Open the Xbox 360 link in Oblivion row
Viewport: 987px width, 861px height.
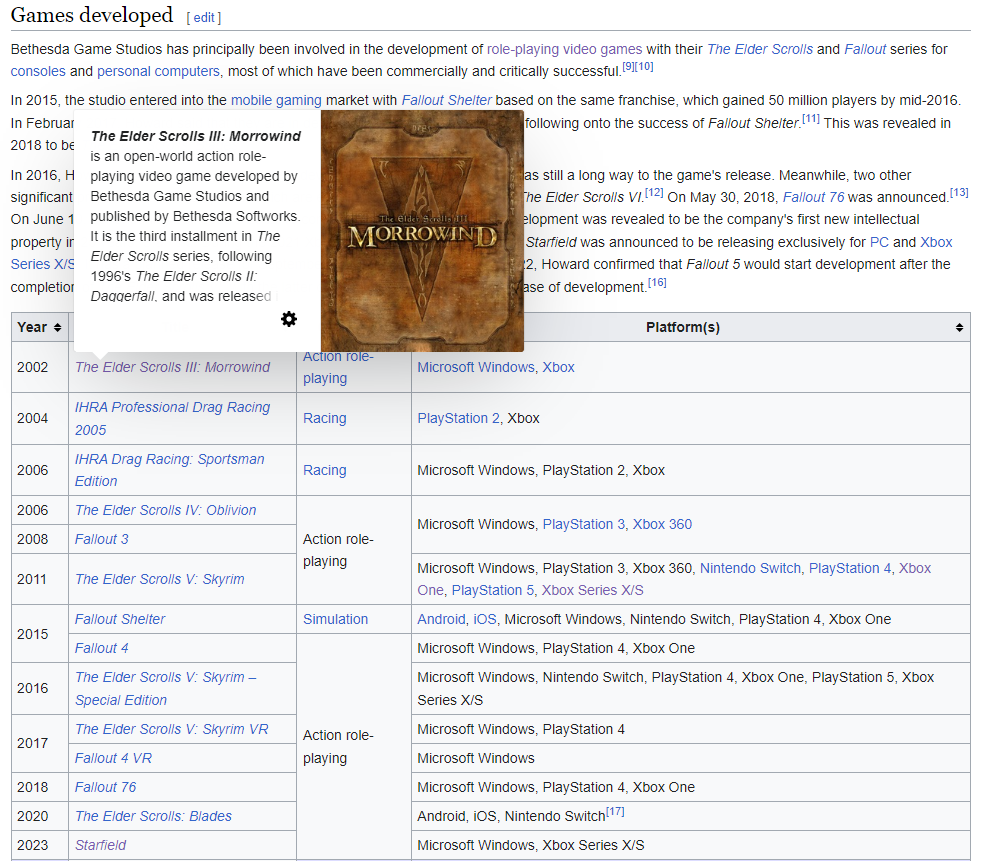(x=662, y=524)
